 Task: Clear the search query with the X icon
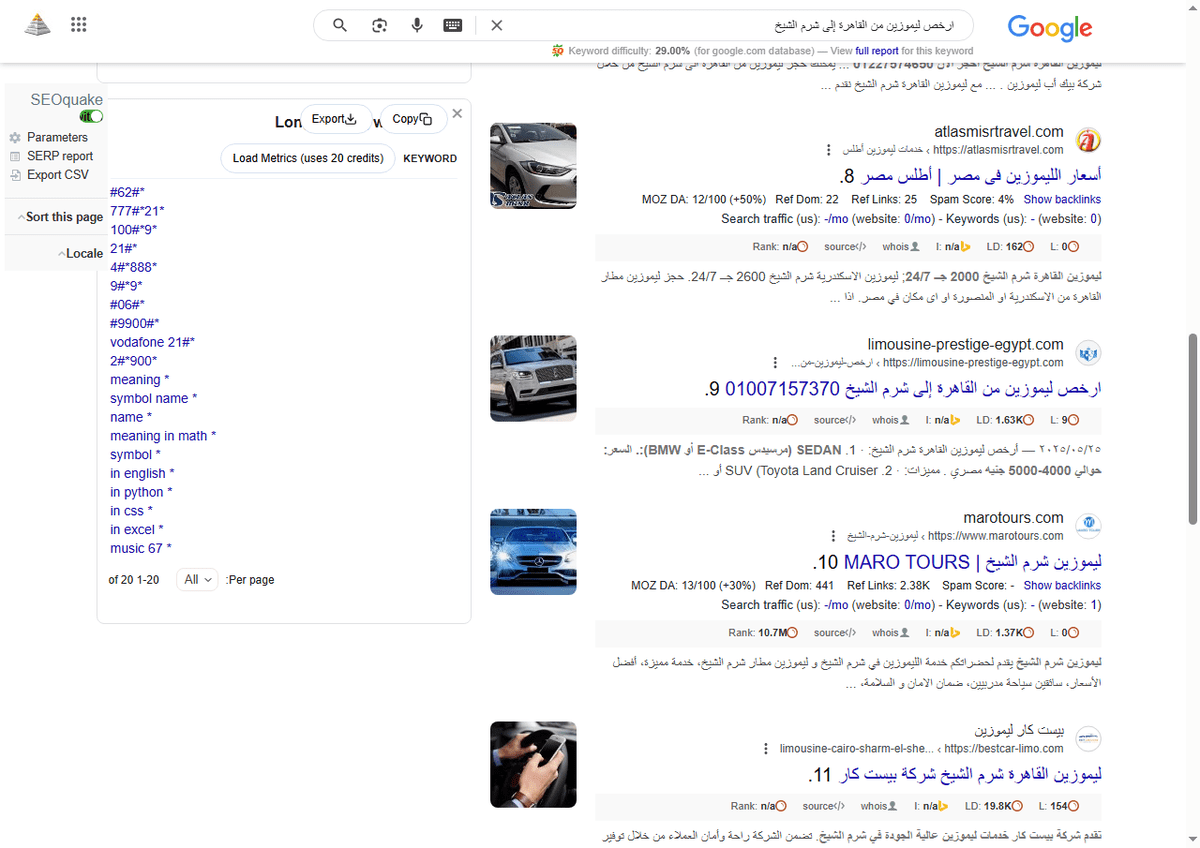[x=496, y=25]
